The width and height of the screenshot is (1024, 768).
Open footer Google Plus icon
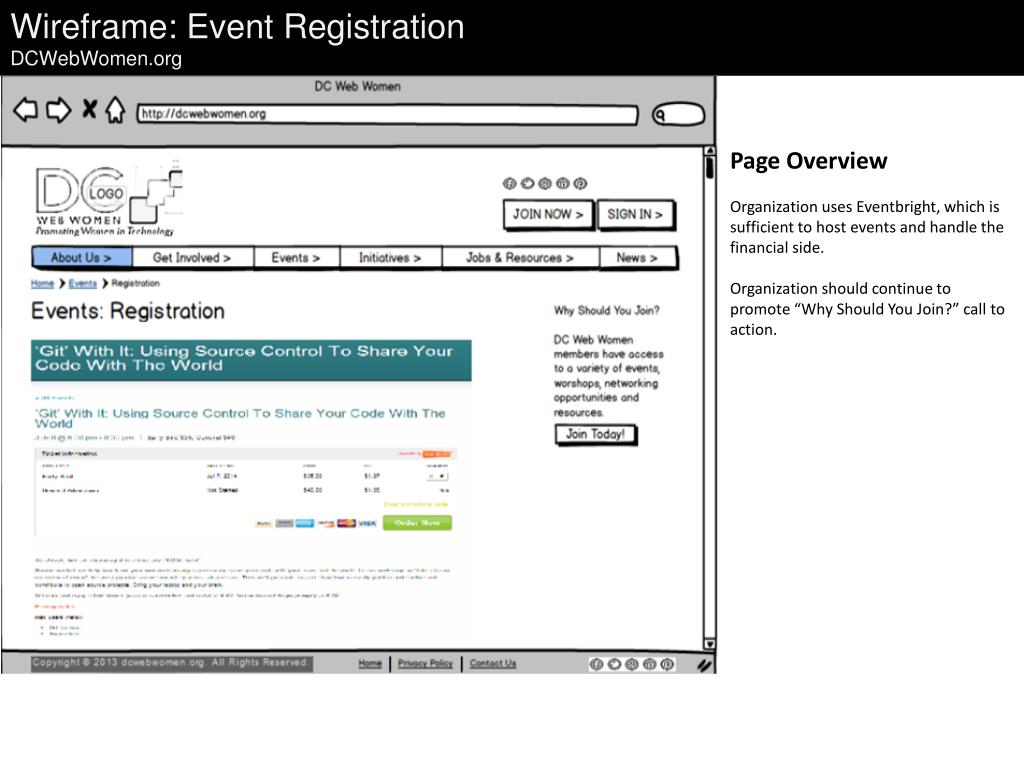632,664
